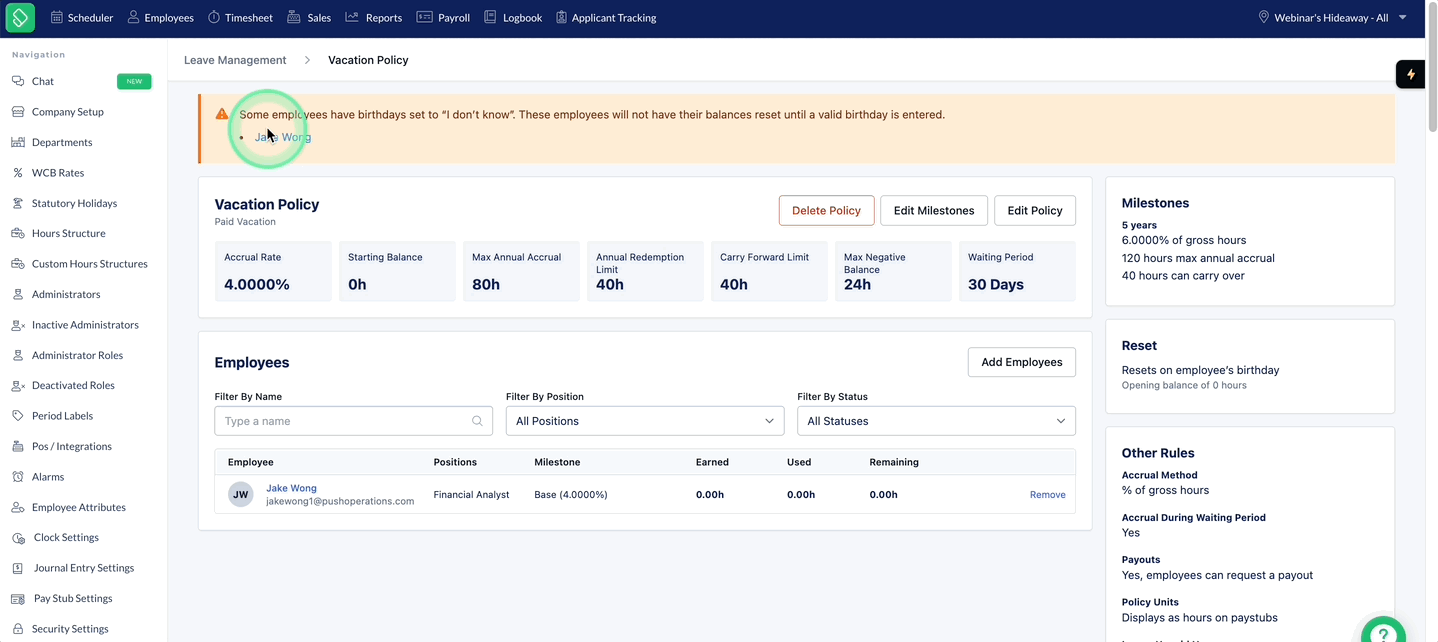Click the Inactive Administrators sidebar icon
This screenshot has width=1438, height=642.
pyautogui.click(x=17, y=325)
